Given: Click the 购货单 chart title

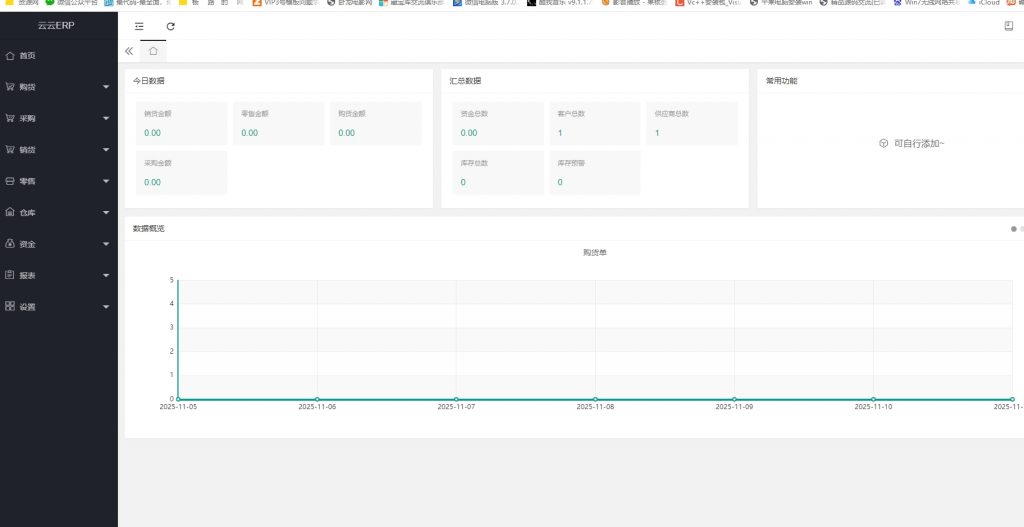Looking at the screenshot, I should pyautogui.click(x=594, y=253).
